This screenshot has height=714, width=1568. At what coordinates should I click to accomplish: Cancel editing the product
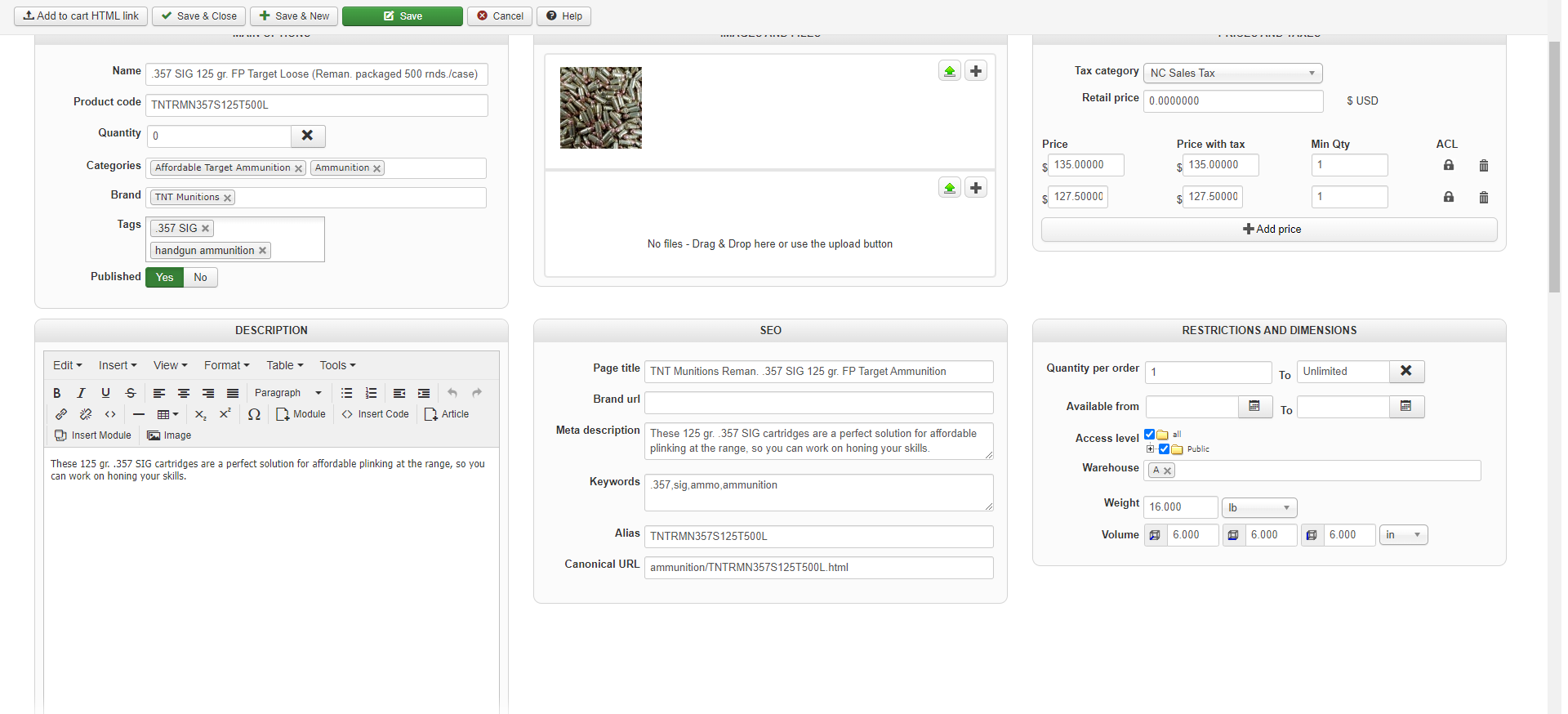point(500,16)
